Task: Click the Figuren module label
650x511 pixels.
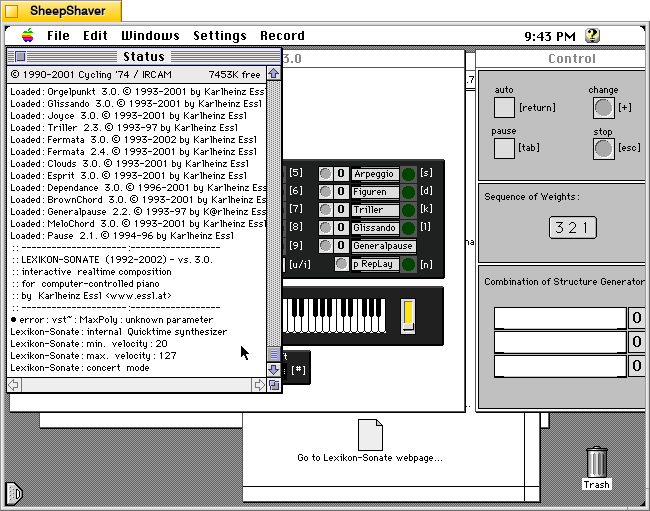Action: 375,192
